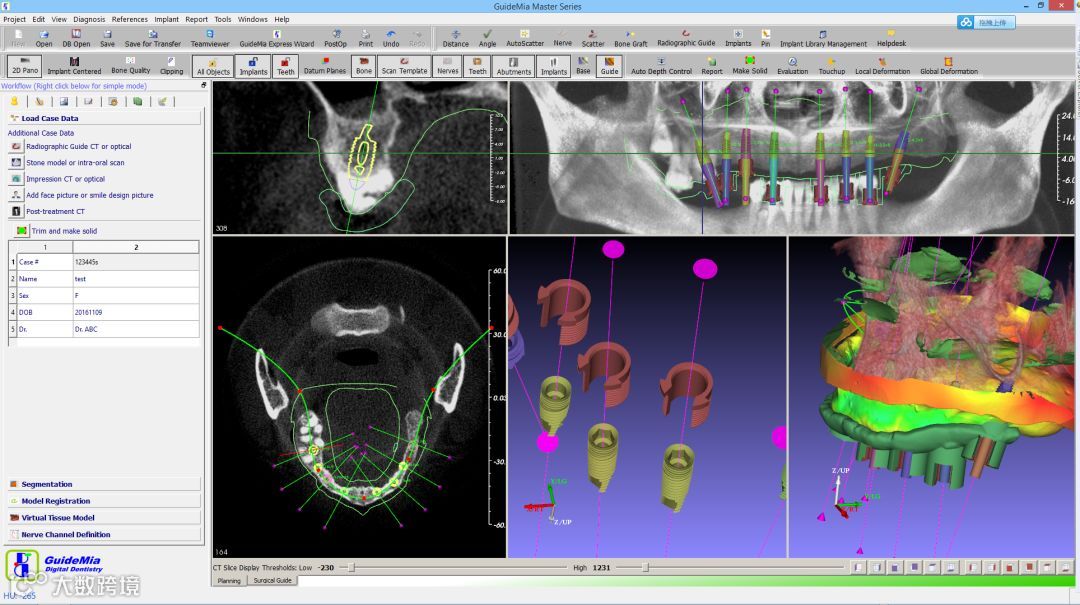Click the Make Solid tool
1080x605 pixels.
[x=749, y=65]
